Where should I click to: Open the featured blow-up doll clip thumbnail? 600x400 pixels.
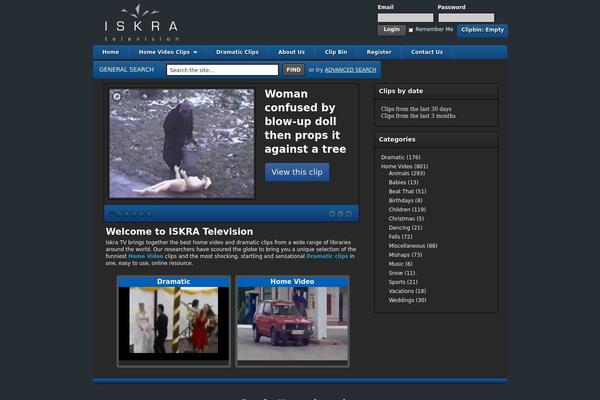pyautogui.click(x=182, y=144)
